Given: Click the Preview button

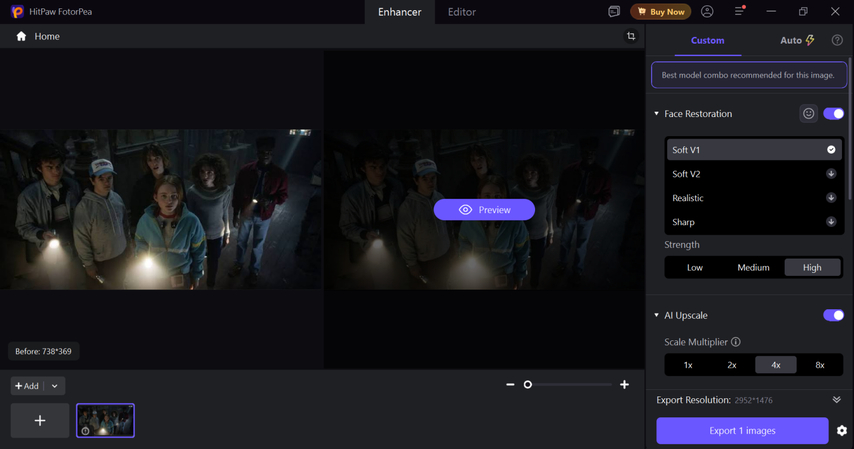Looking at the screenshot, I should tap(484, 210).
